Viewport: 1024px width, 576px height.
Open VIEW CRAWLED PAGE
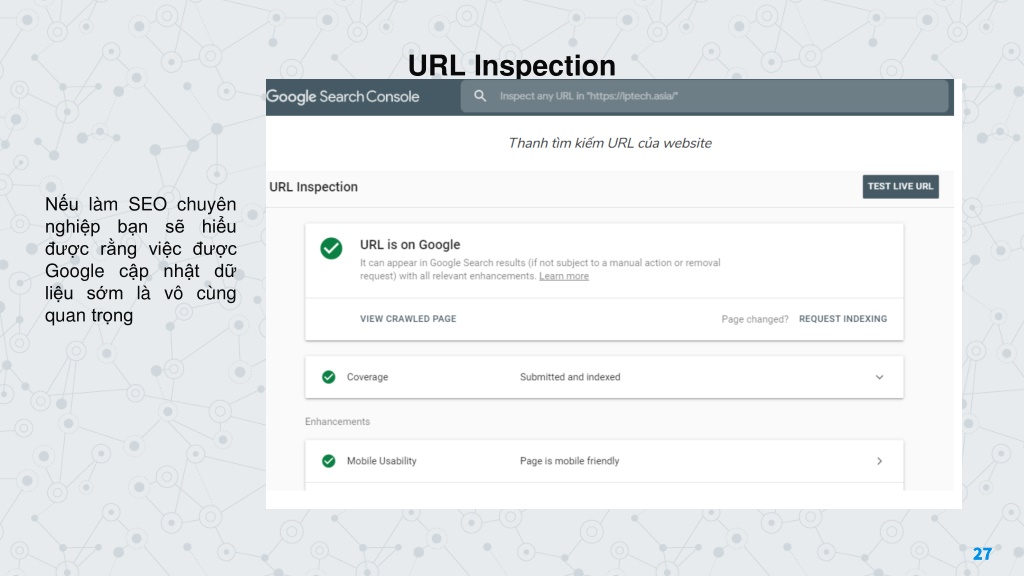pos(408,319)
